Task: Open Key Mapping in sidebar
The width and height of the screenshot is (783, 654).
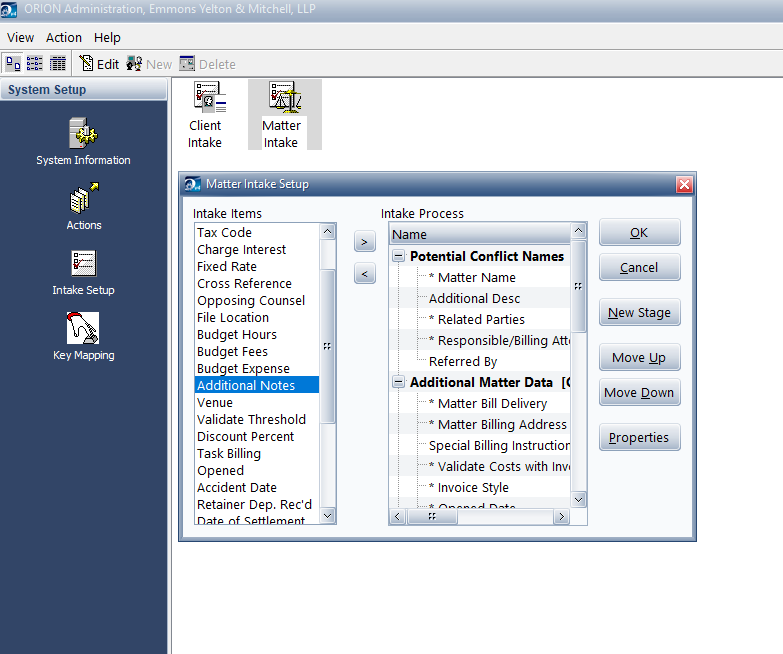Action: (x=83, y=336)
